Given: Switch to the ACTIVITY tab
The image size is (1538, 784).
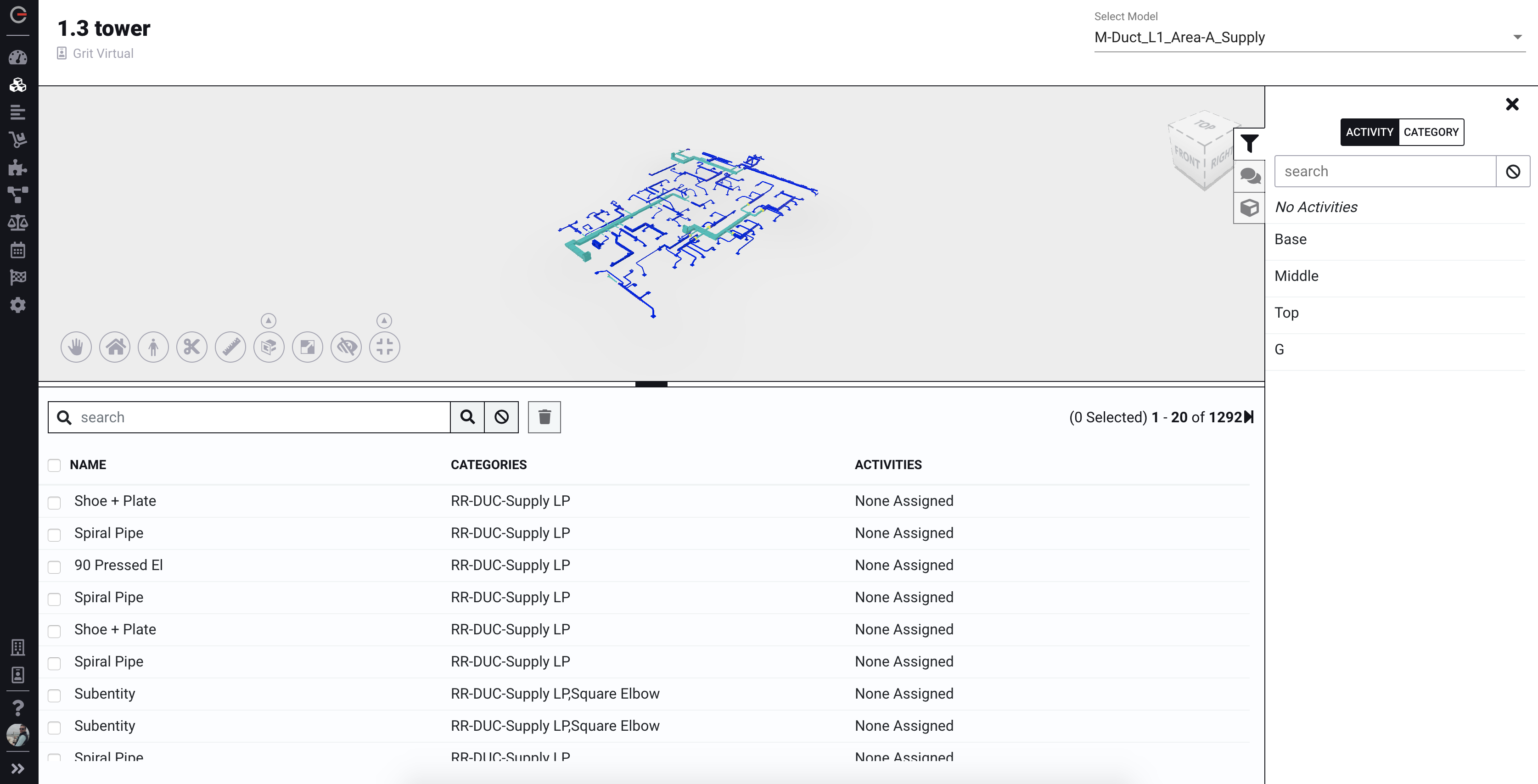Looking at the screenshot, I should pyautogui.click(x=1369, y=132).
